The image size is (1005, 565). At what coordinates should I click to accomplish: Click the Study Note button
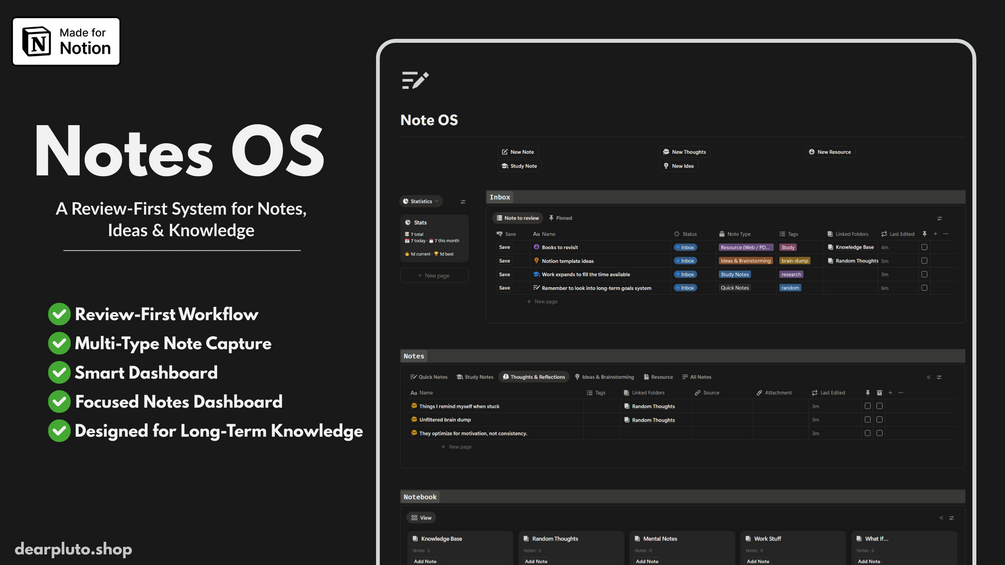click(519, 166)
